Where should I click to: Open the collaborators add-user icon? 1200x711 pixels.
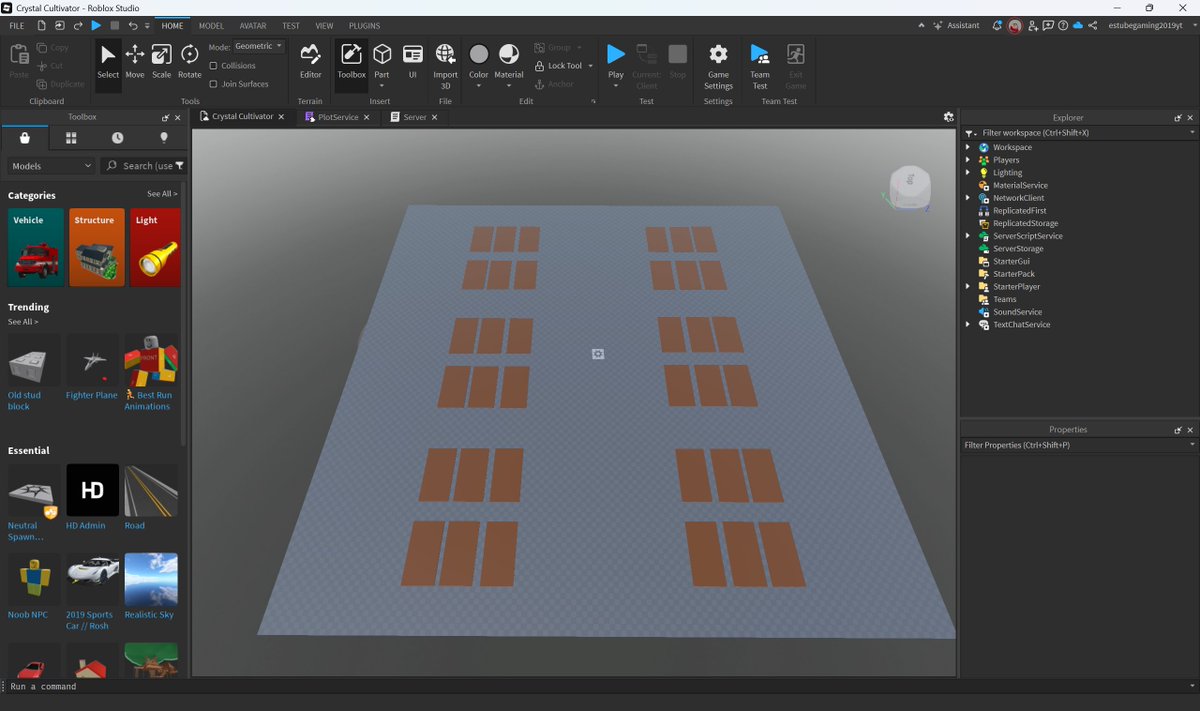tap(1031, 25)
